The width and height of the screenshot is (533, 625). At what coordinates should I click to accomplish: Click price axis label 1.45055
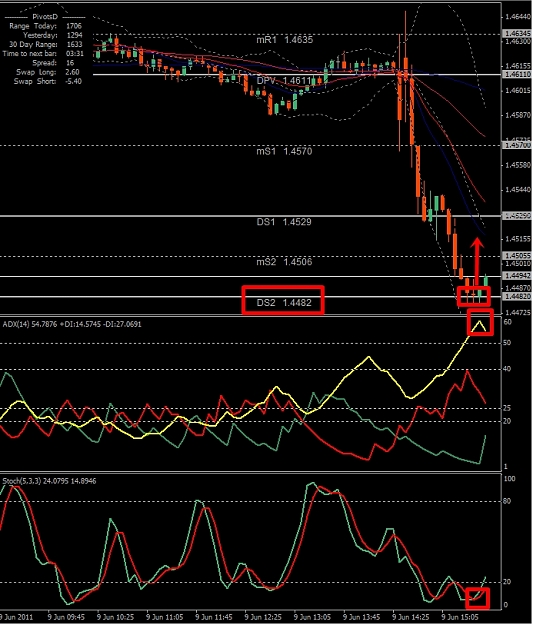pos(518,256)
